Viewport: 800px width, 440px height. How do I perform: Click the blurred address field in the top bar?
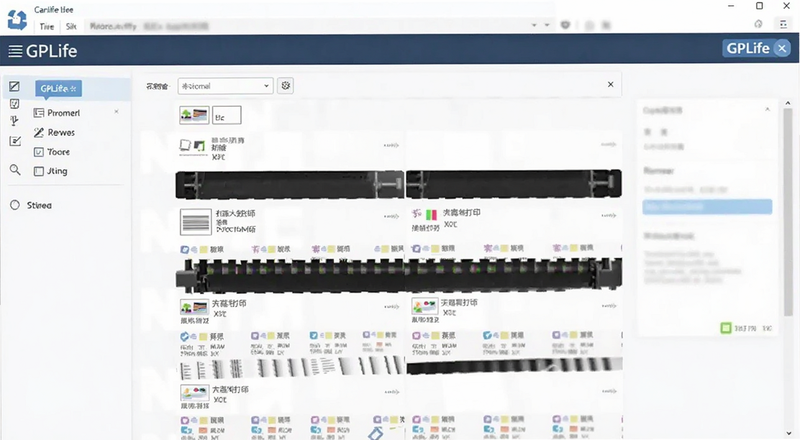pyautogui.click(x=306, y=26)
